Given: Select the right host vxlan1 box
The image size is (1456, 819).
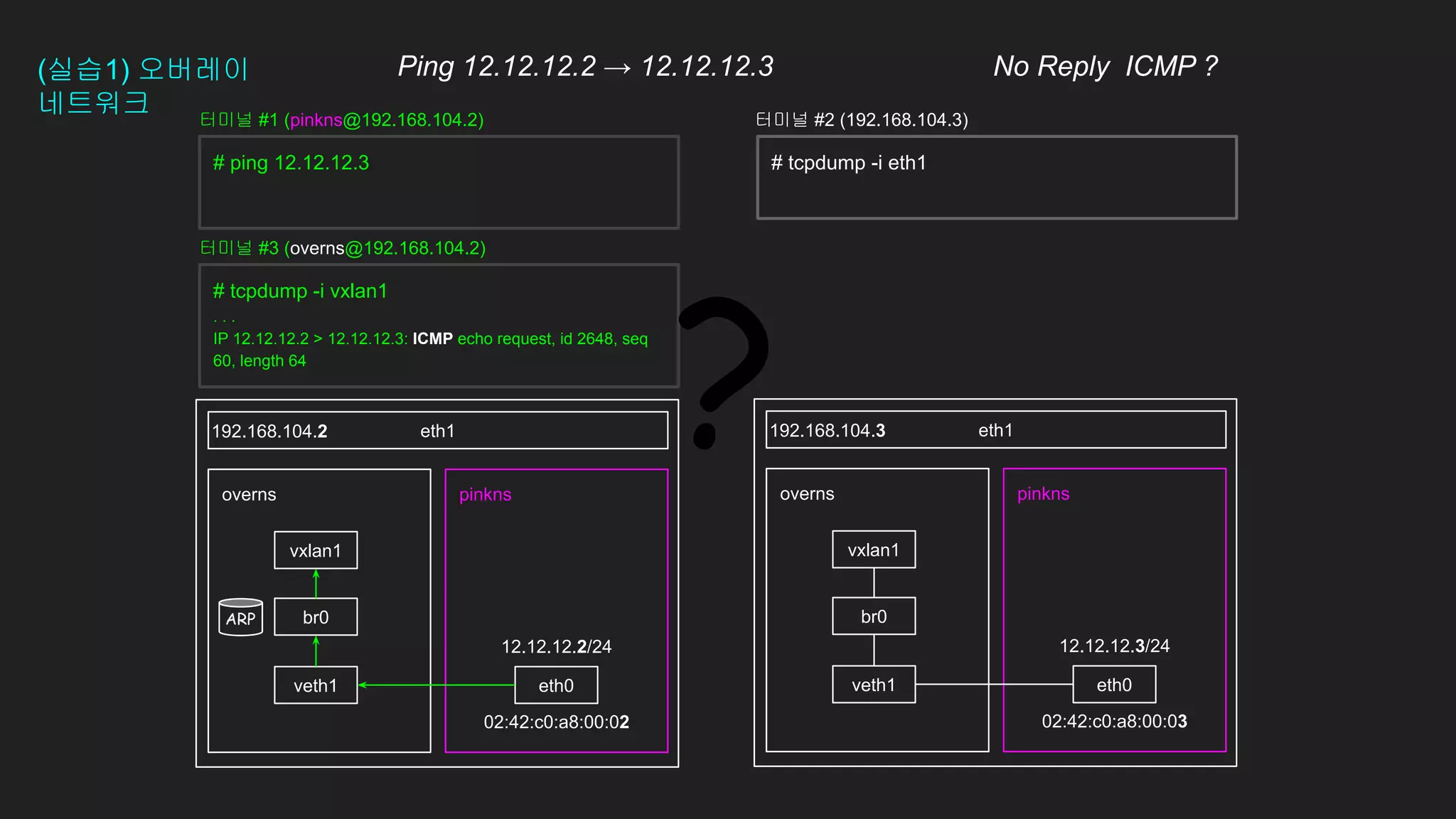Looking at the screenshot, I should coord(874,550).
